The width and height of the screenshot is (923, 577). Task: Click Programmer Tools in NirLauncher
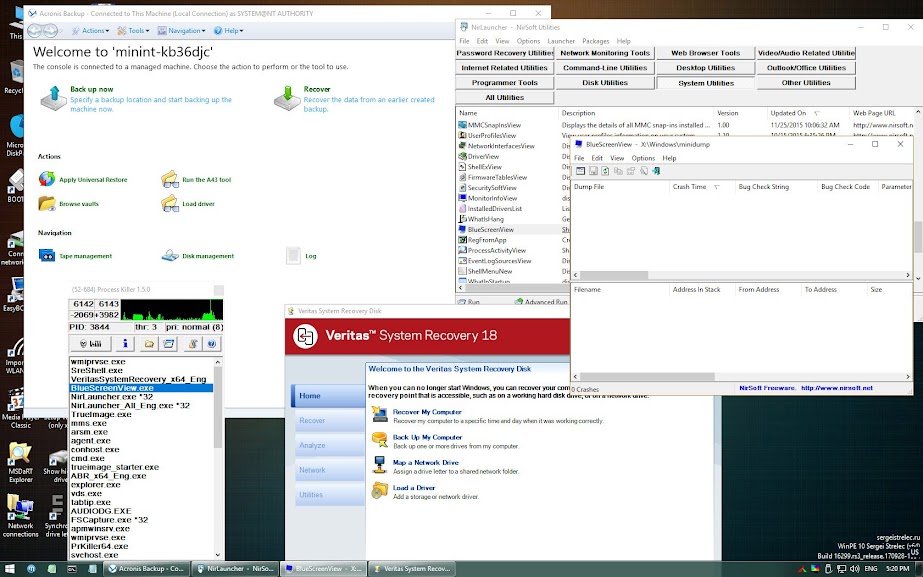(x=505, y=83)
